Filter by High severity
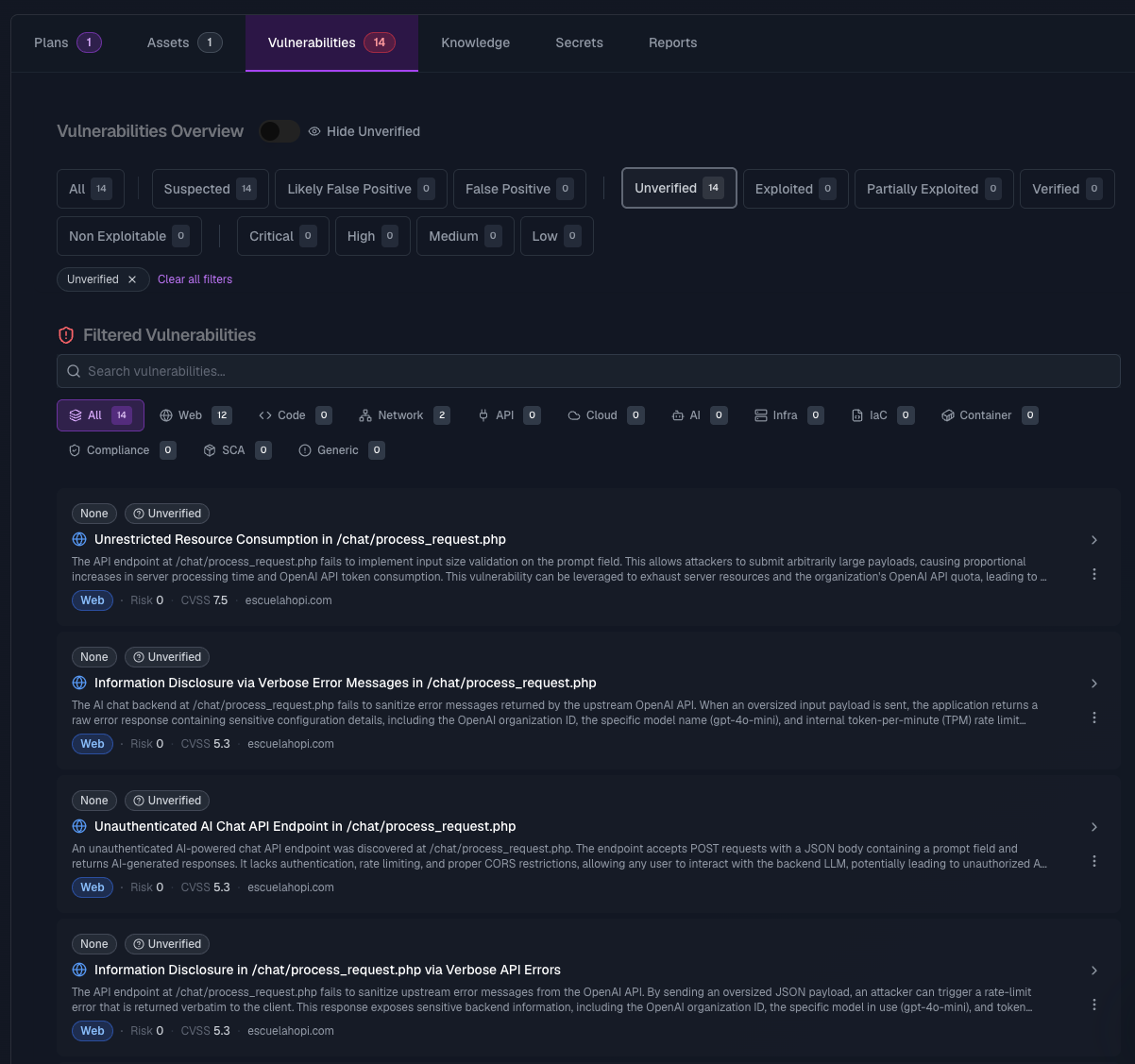Viewport: 1135px width, 1064px height. [x=372, y=236]
